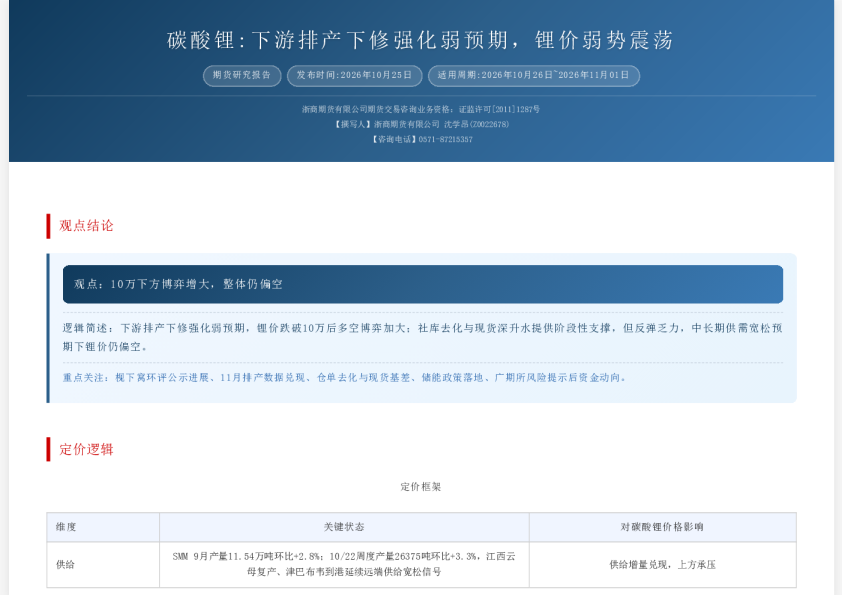The image size is (842, 595).
Task: Click the 供给 row label cell
Action: pyautogui.click(x=103, y=564)
